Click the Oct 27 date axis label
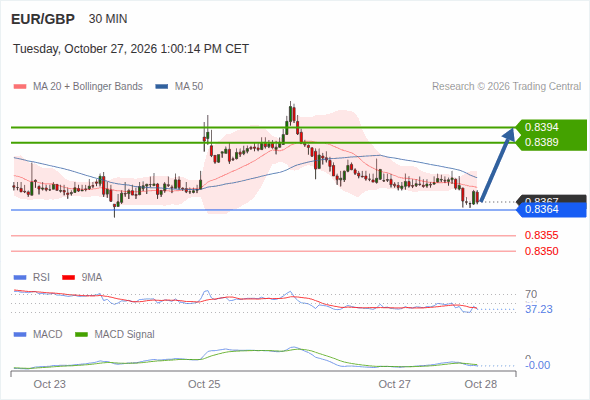 [x=394, y=385]
